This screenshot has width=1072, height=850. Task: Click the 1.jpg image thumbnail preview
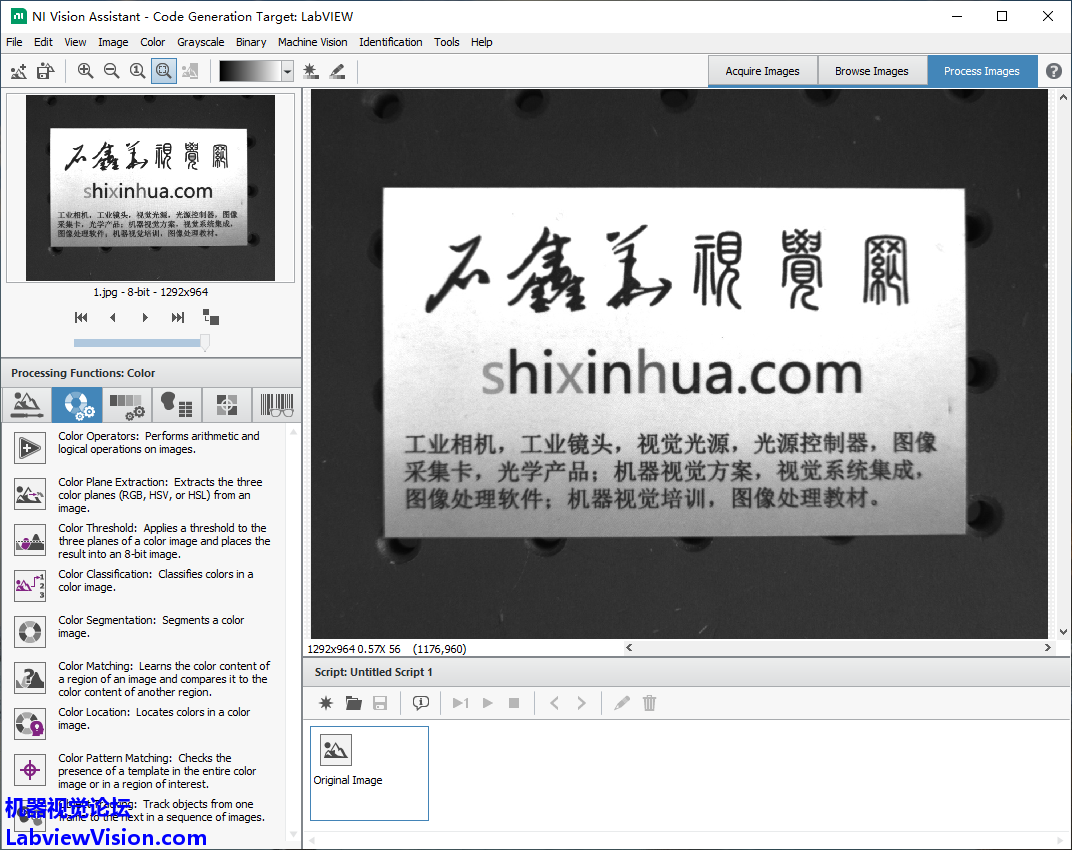pos(150,187)
